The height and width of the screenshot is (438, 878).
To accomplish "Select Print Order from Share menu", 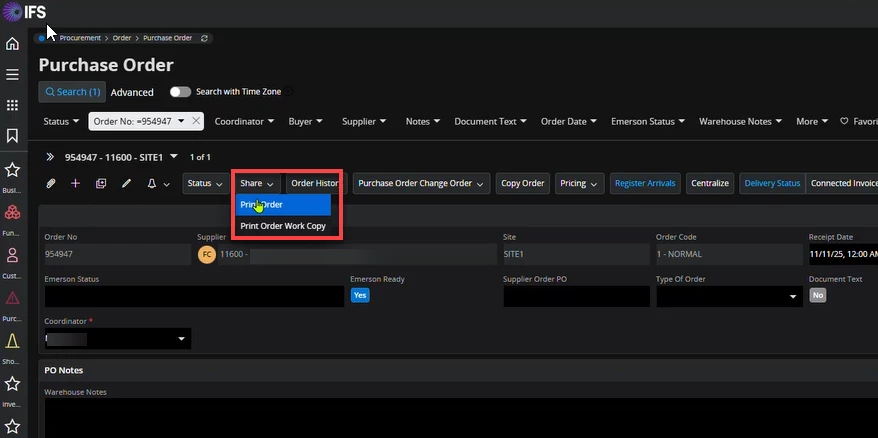I will (x=283, y=205).
